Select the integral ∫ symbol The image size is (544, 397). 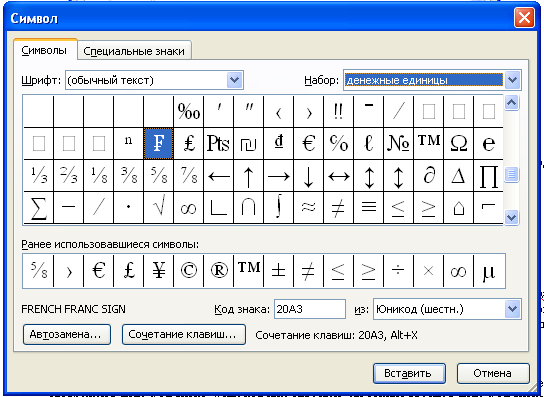click(278, 207)
